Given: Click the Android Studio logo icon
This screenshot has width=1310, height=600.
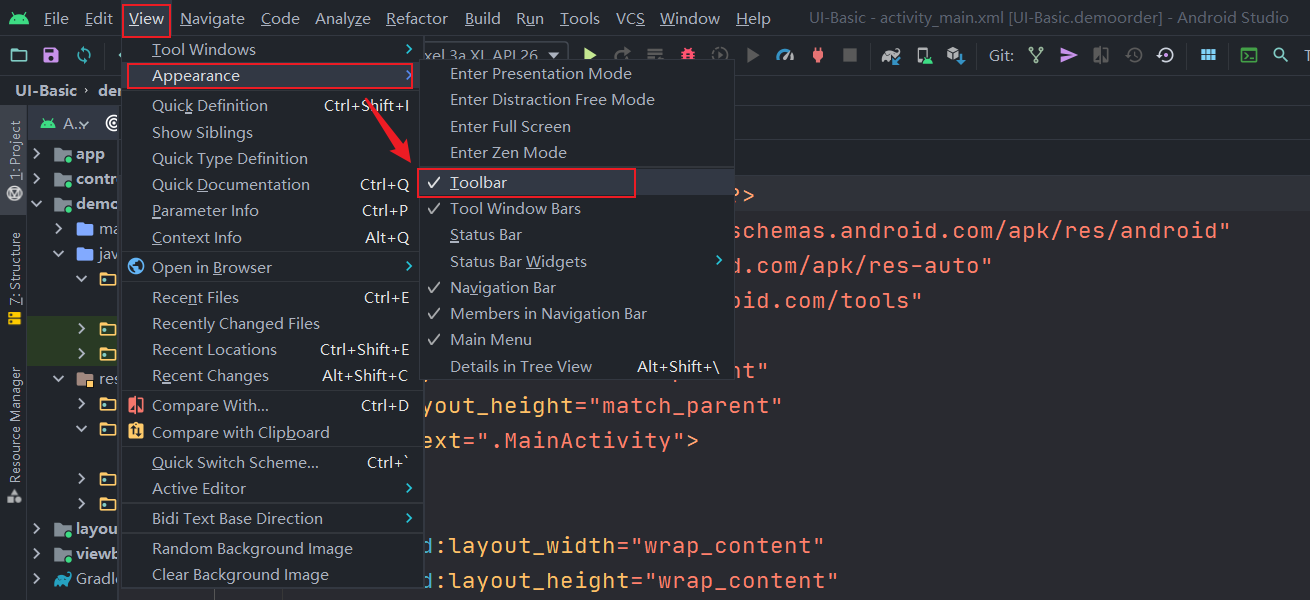Looking at the screenshot, I should click(x=19, y=18).
